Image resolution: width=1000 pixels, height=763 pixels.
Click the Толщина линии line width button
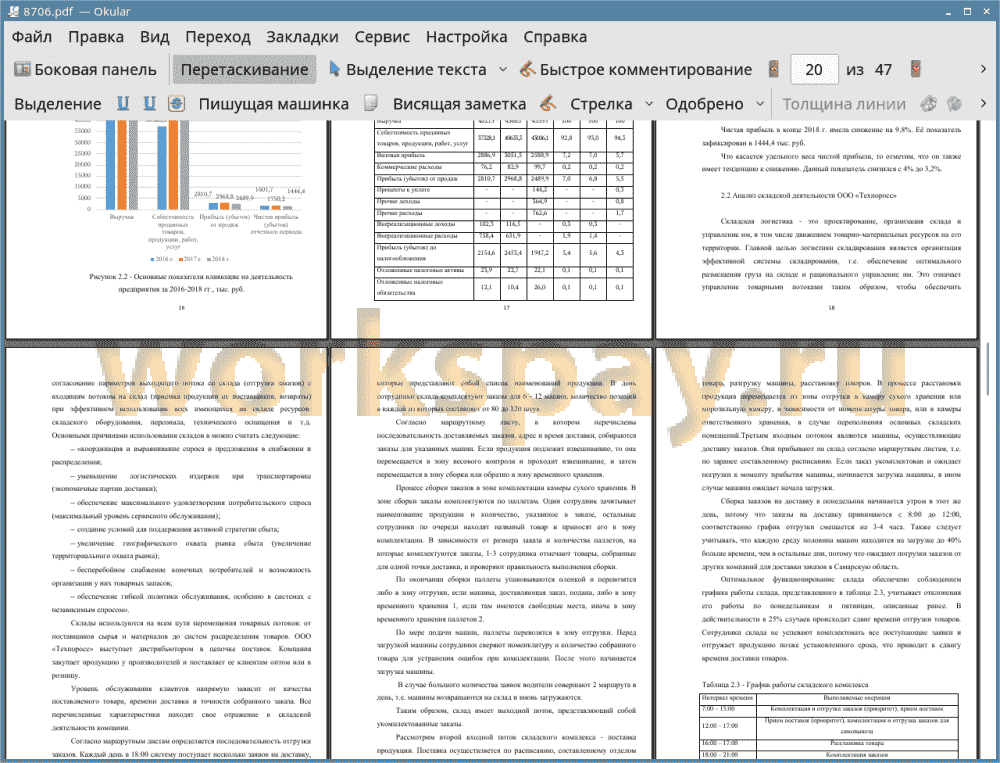coord(844,104)
